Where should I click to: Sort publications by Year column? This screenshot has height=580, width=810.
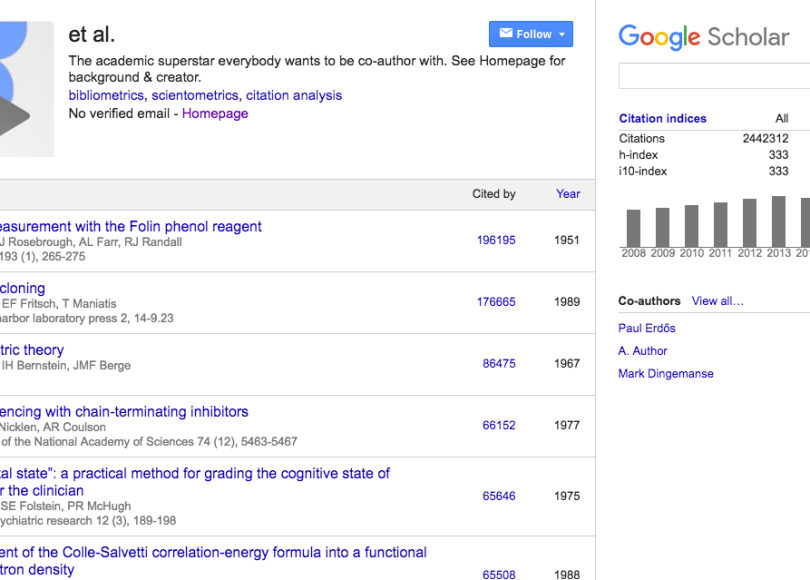(x=568, y=194)
